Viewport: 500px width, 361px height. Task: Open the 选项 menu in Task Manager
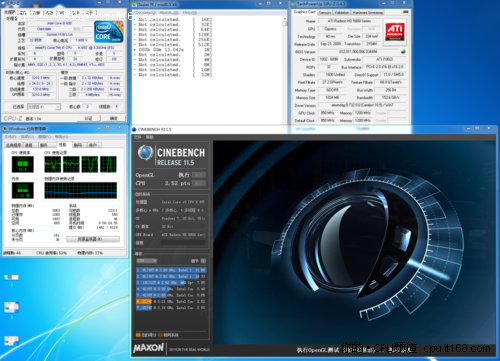27,137
